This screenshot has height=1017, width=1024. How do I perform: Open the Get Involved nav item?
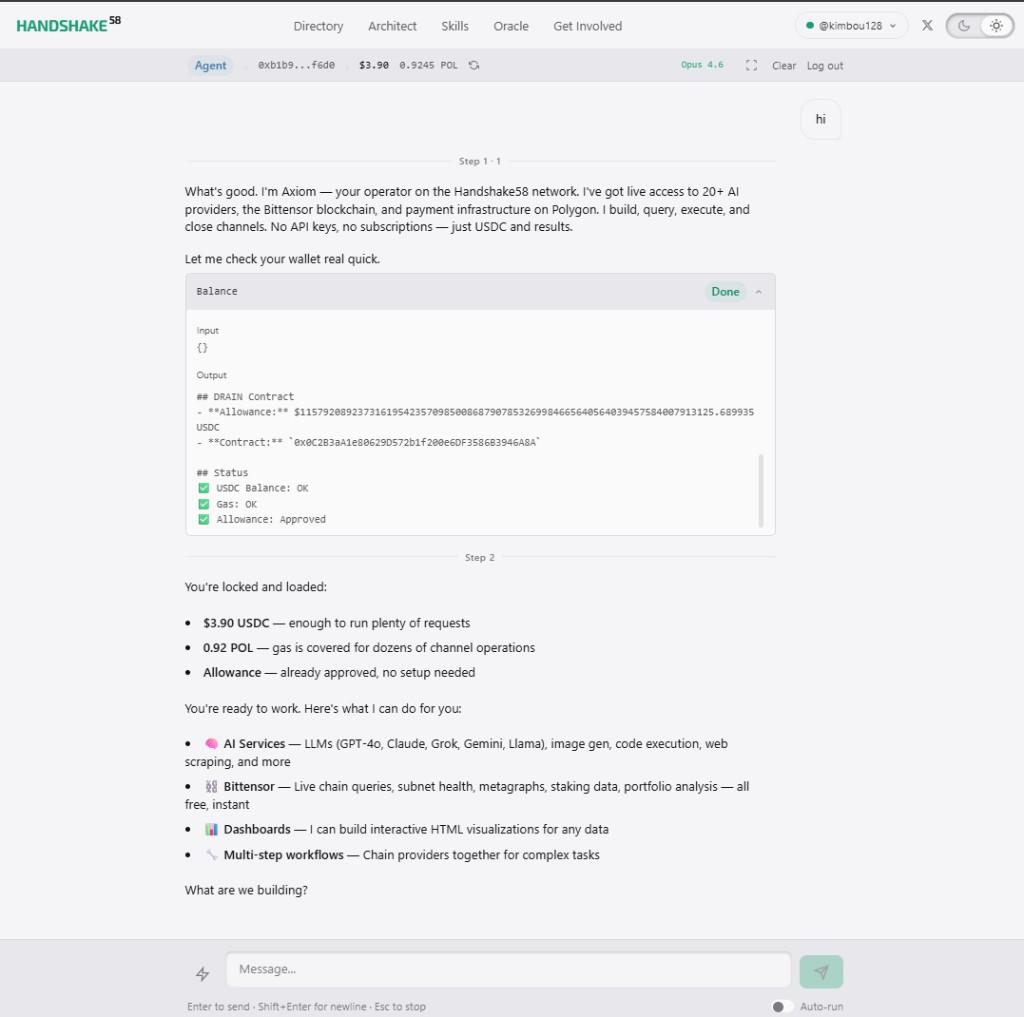point(587,26)
